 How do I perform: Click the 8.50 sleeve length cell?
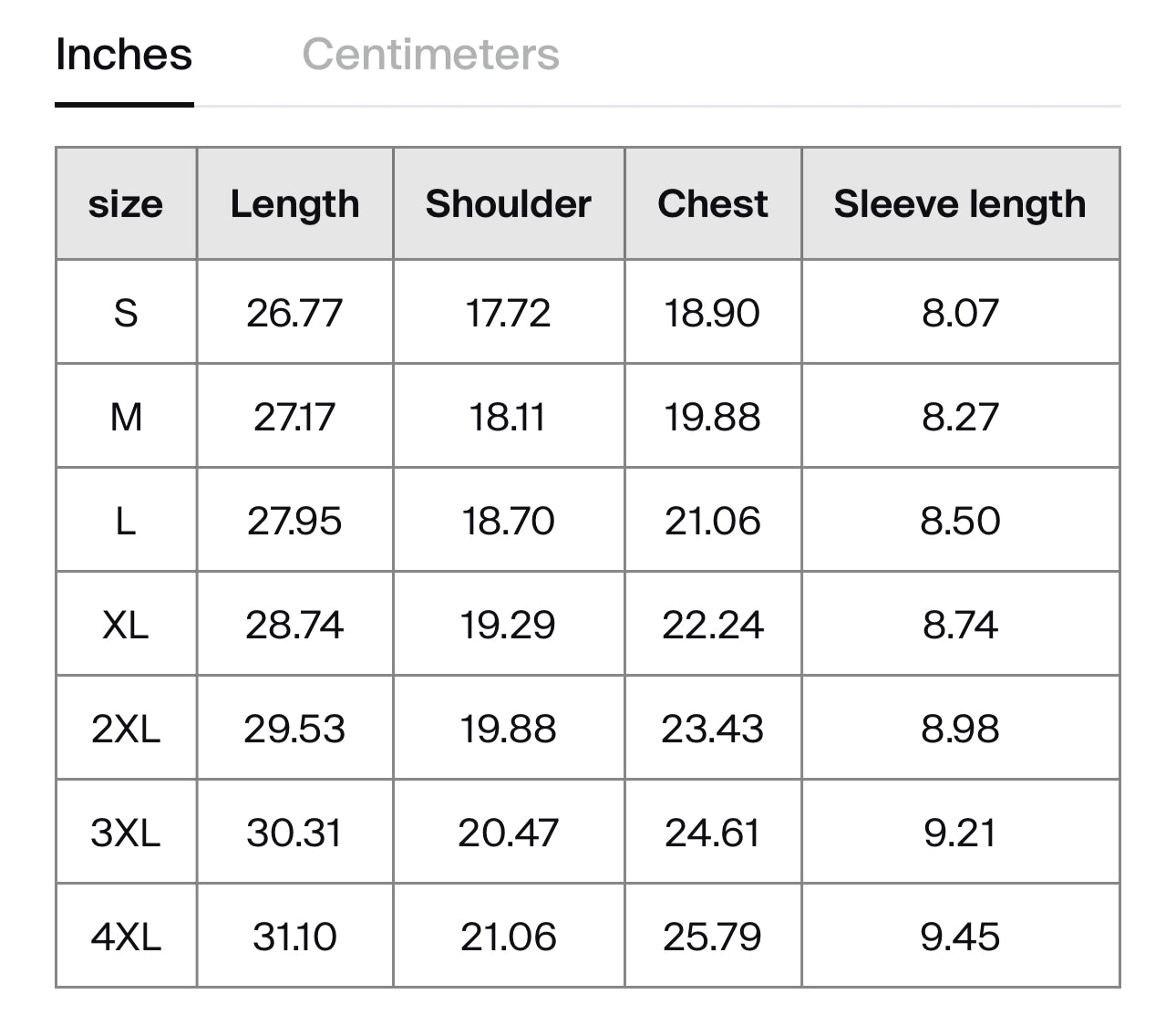(960, 521)
